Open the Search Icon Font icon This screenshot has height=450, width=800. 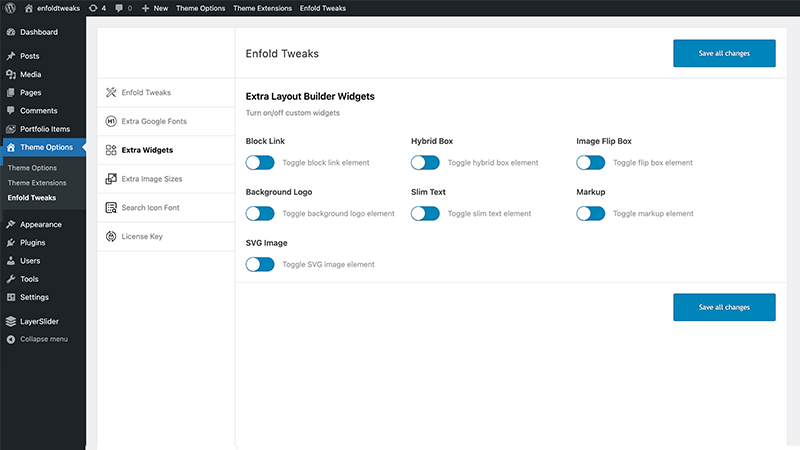(111, 208)
